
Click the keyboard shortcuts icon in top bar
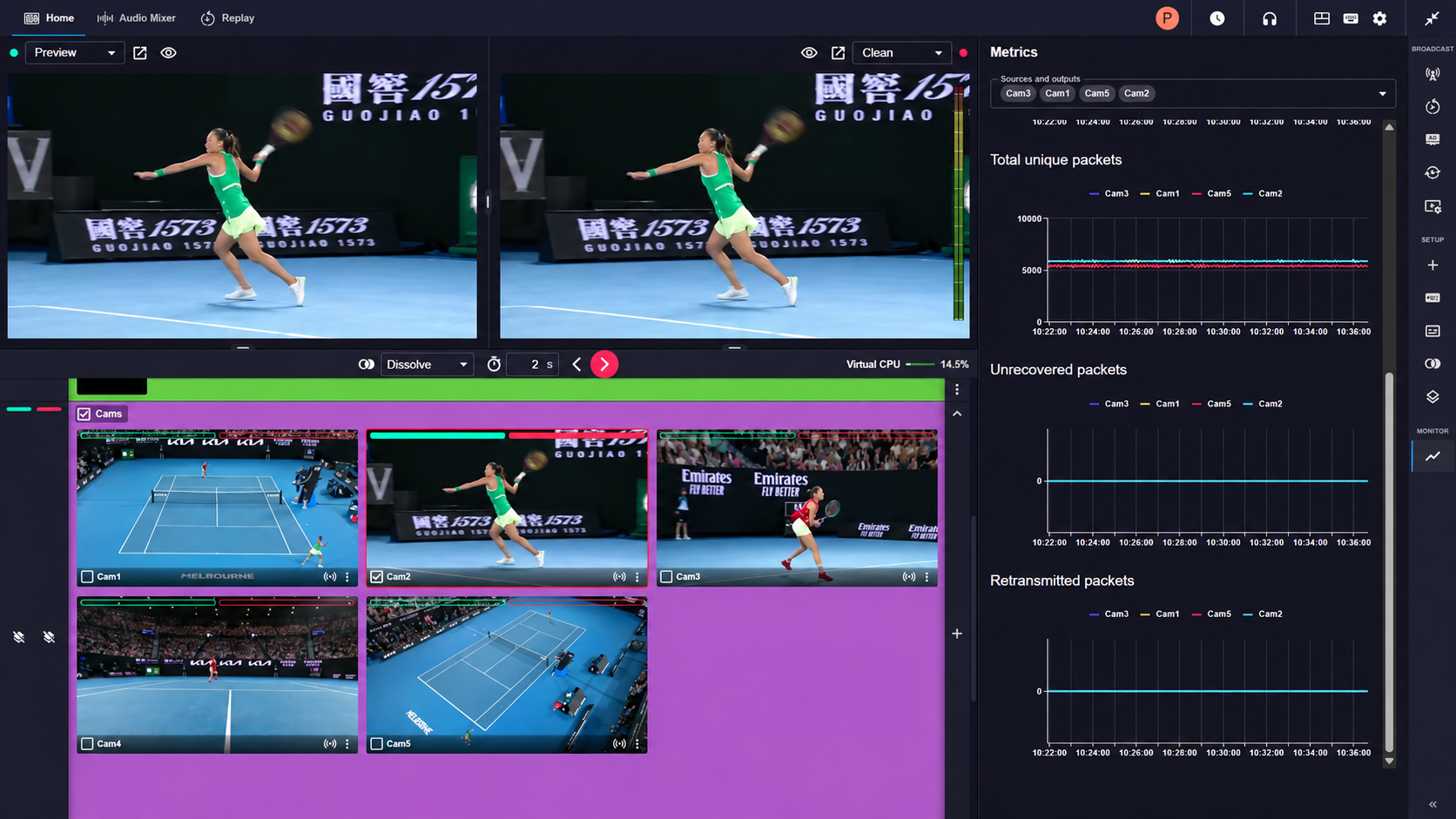[1351, 18]
